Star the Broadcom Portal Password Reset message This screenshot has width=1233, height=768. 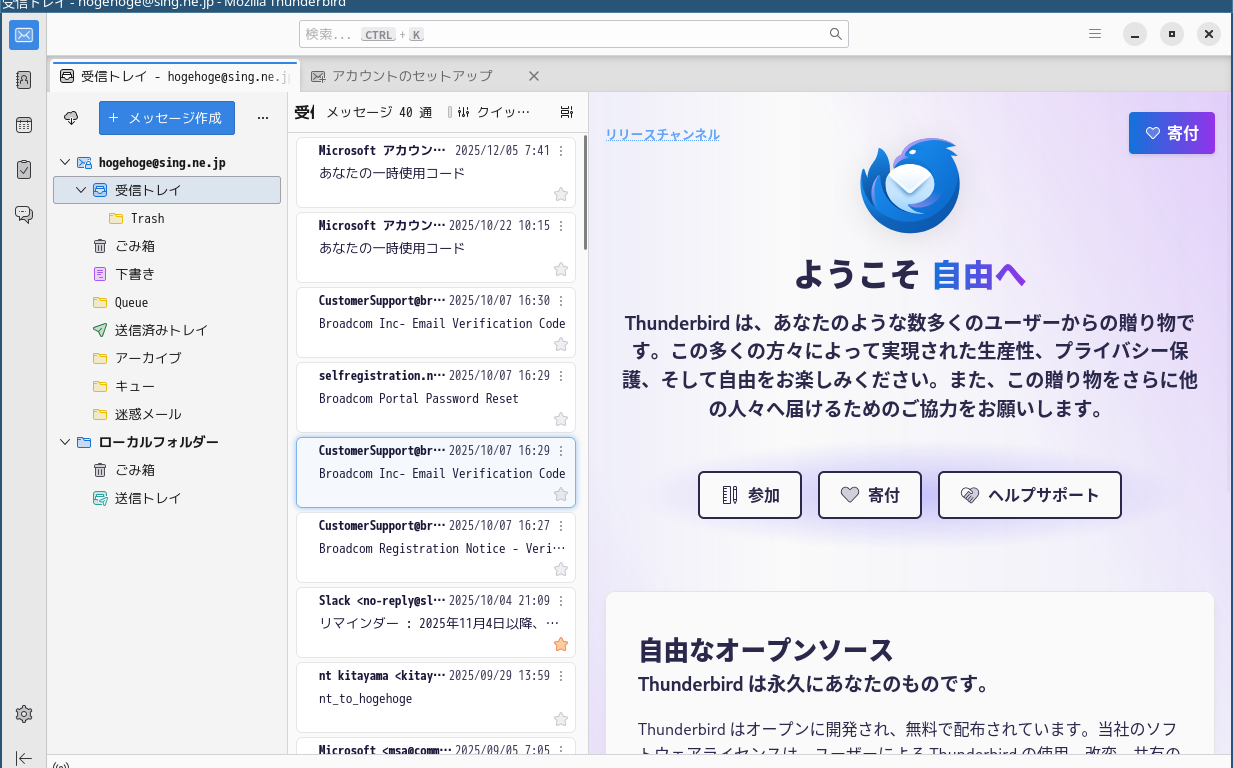coord(561,419)
